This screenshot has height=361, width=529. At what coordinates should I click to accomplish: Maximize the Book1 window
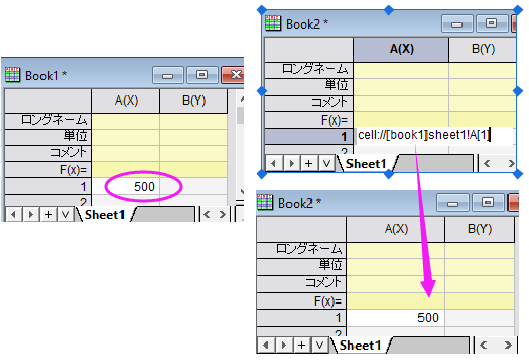click(202, 75)
